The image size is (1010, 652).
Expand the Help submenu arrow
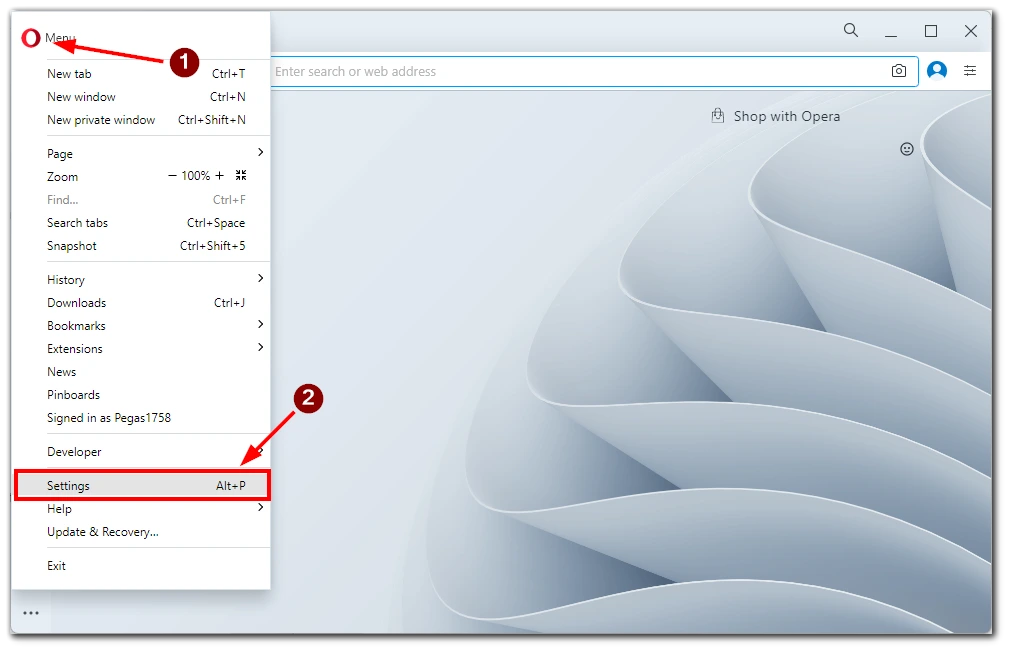[260, 508]
